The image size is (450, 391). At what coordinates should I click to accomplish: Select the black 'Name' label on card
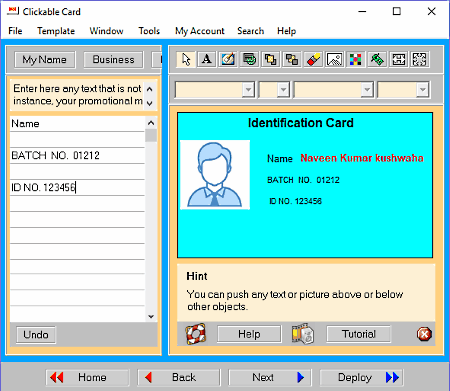click(280, 159)
